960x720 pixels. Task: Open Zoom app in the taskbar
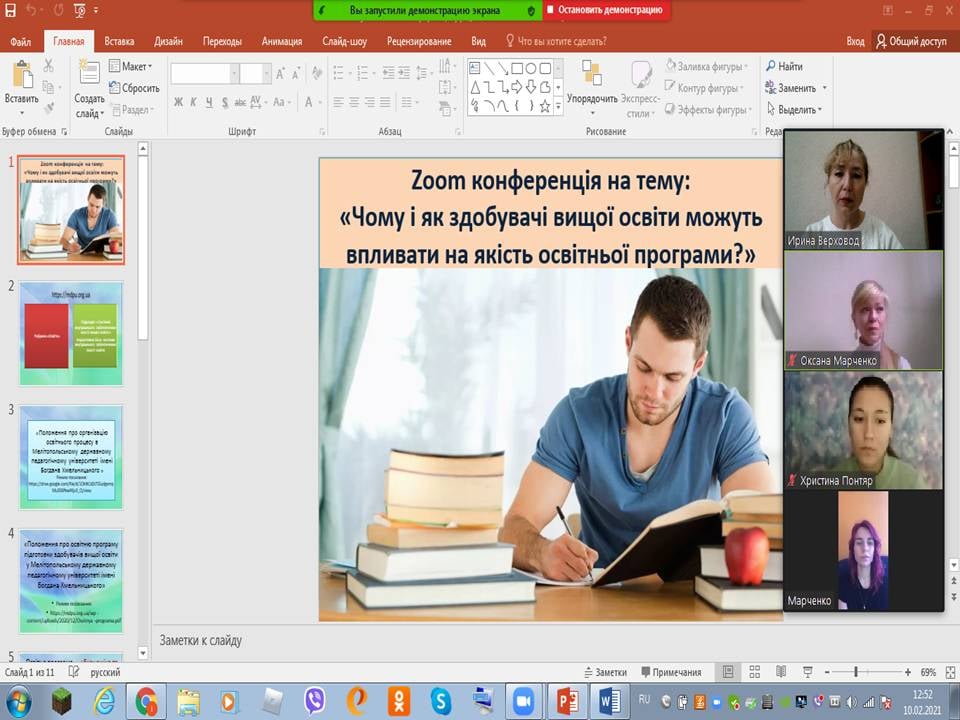coord(521,702)
